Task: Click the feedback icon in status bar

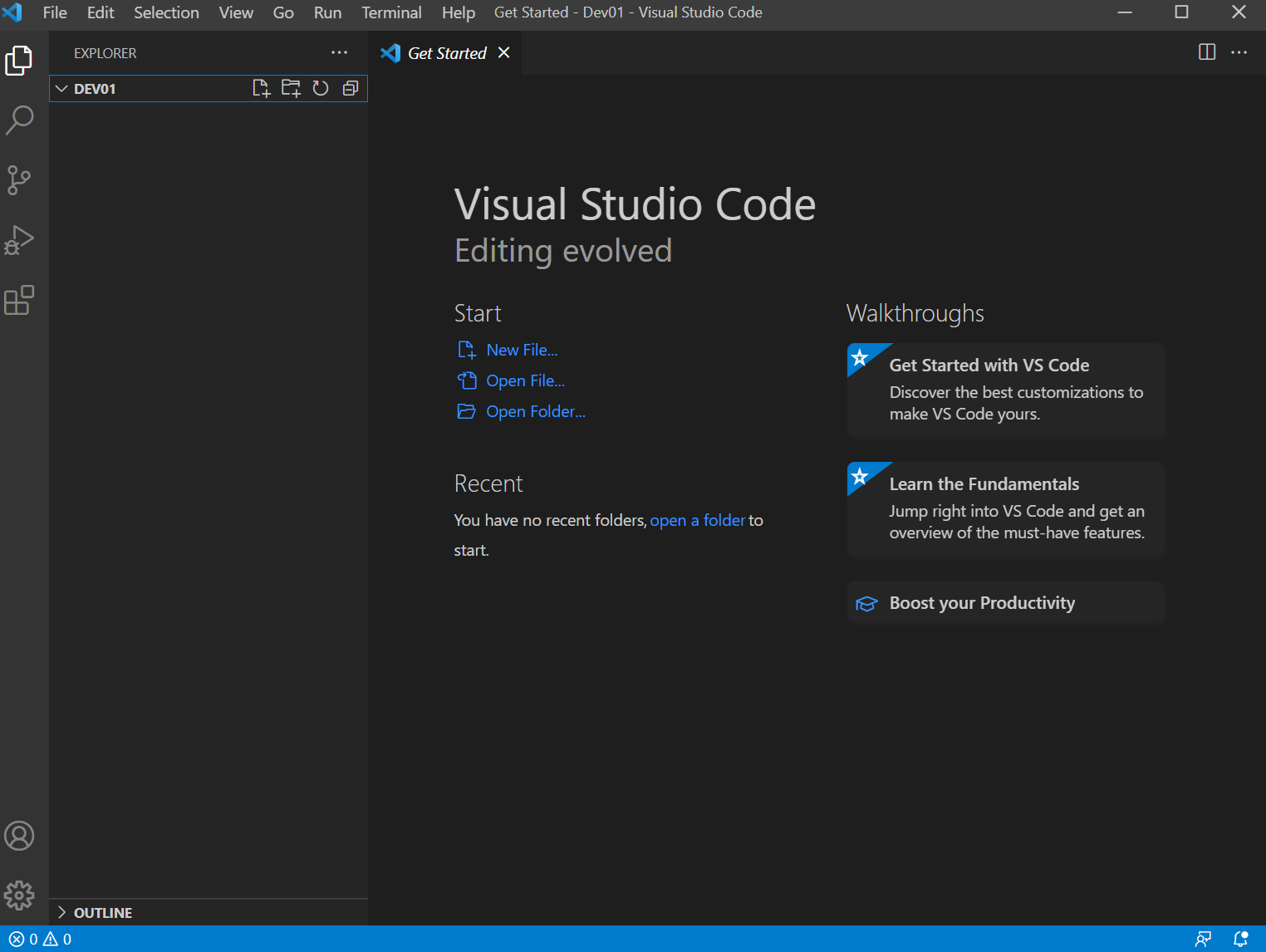Action: click(x=1203, y=939)
